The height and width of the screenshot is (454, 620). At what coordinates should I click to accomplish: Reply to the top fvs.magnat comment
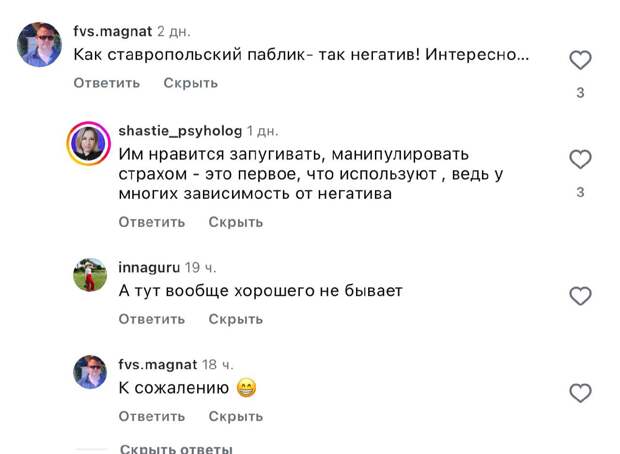pos(107,83)
